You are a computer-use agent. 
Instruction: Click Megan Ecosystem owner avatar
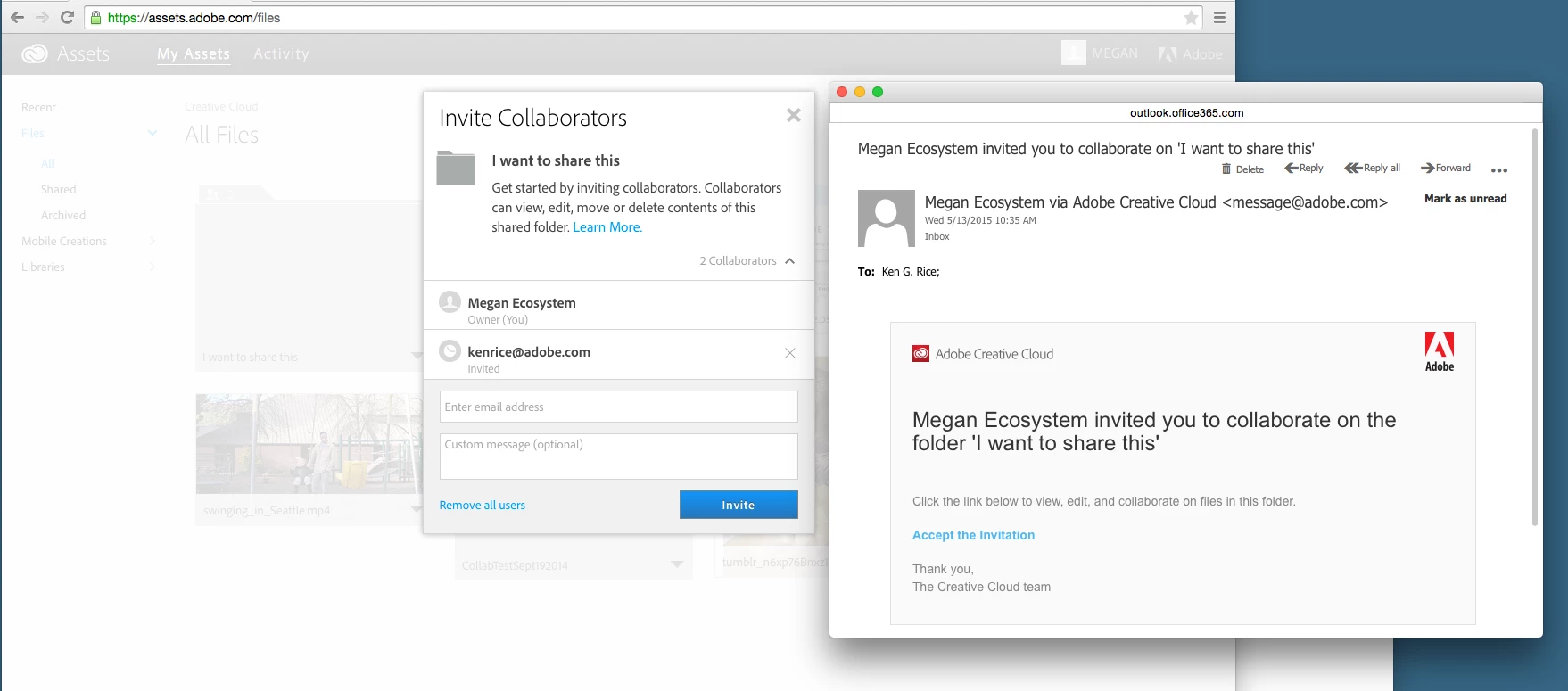pyautogui.click(x=450, y=302)
